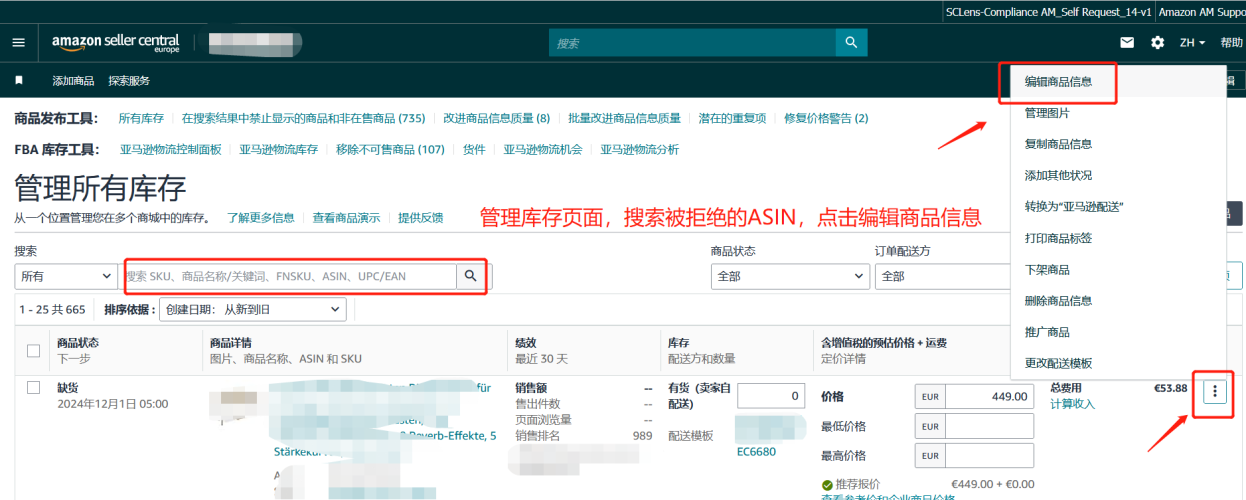Open the 潜在的重复项 link
Viewport: 1246px width, 500px height.
pos(732,118)
